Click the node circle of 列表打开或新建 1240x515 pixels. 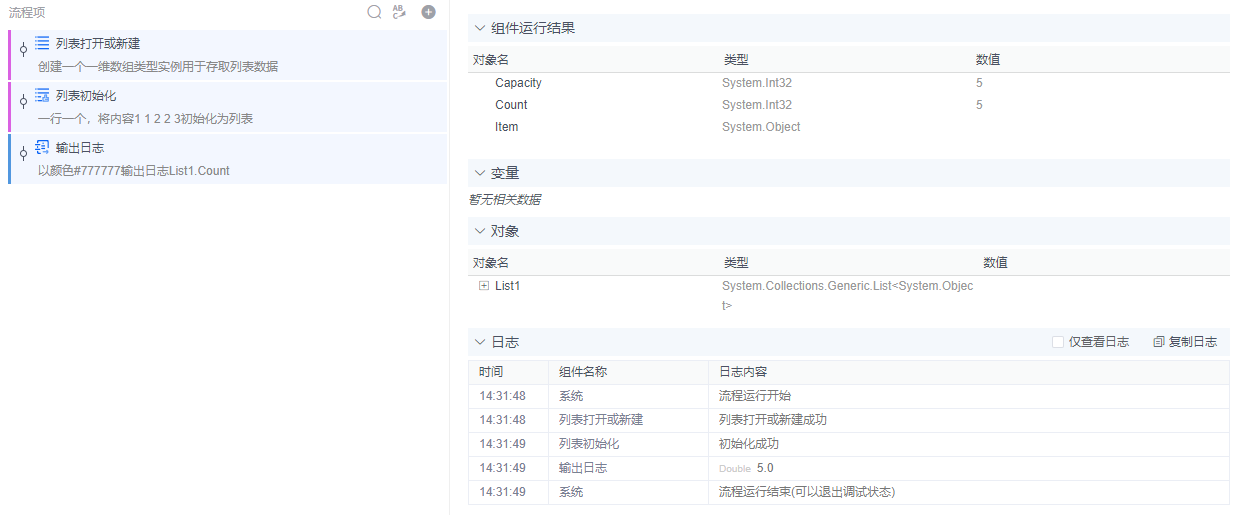click(23, 49)
